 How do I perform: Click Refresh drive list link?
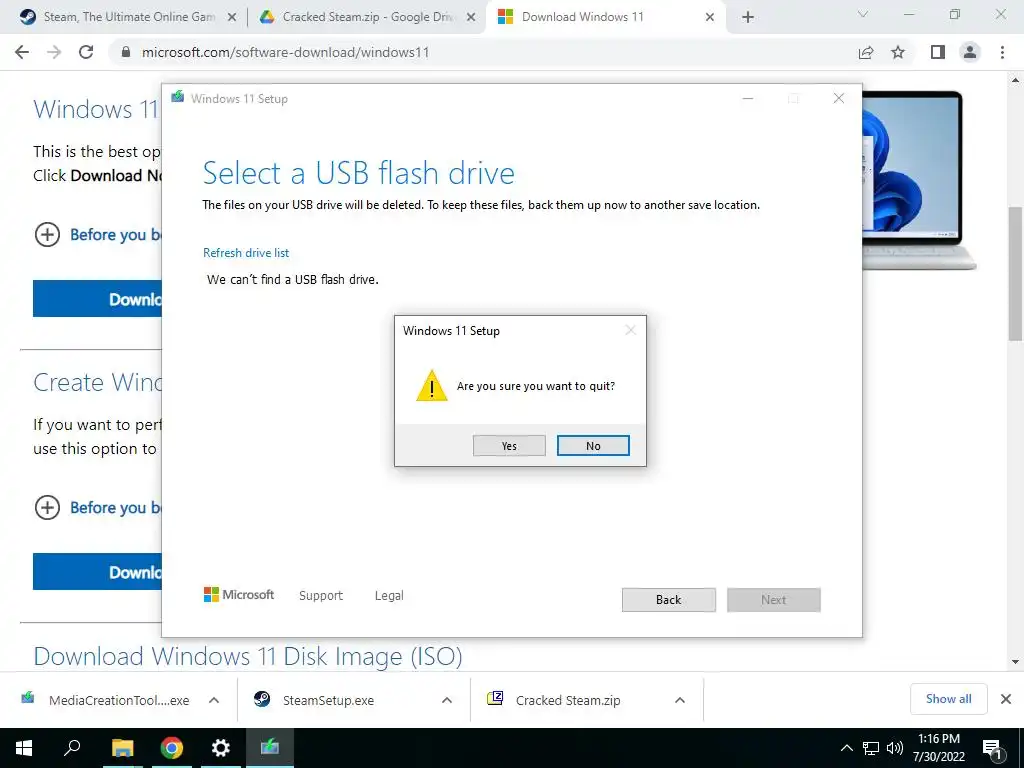(246, 253)
